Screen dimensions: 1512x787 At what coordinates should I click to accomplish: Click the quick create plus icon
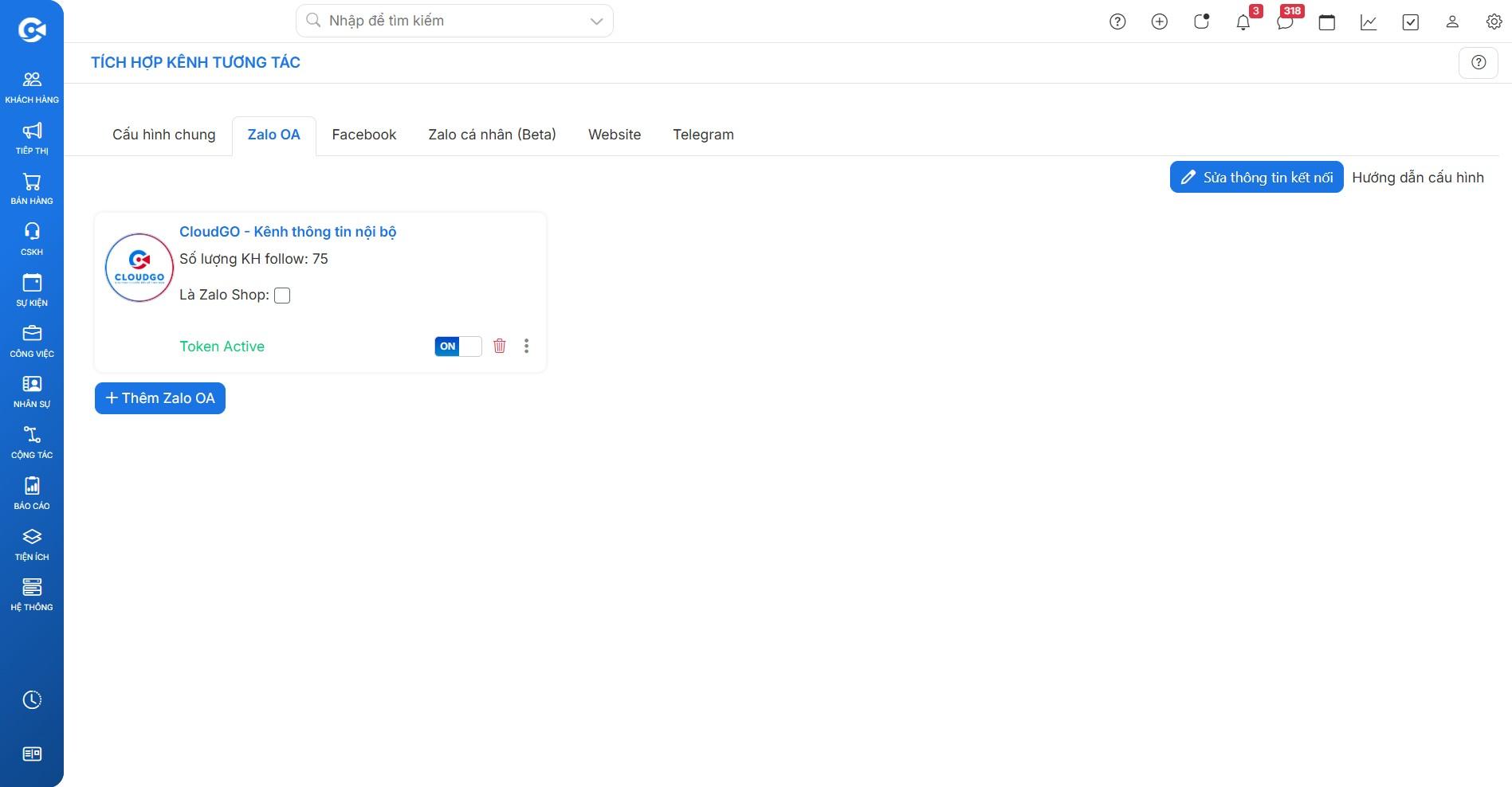pos(1160,22)
